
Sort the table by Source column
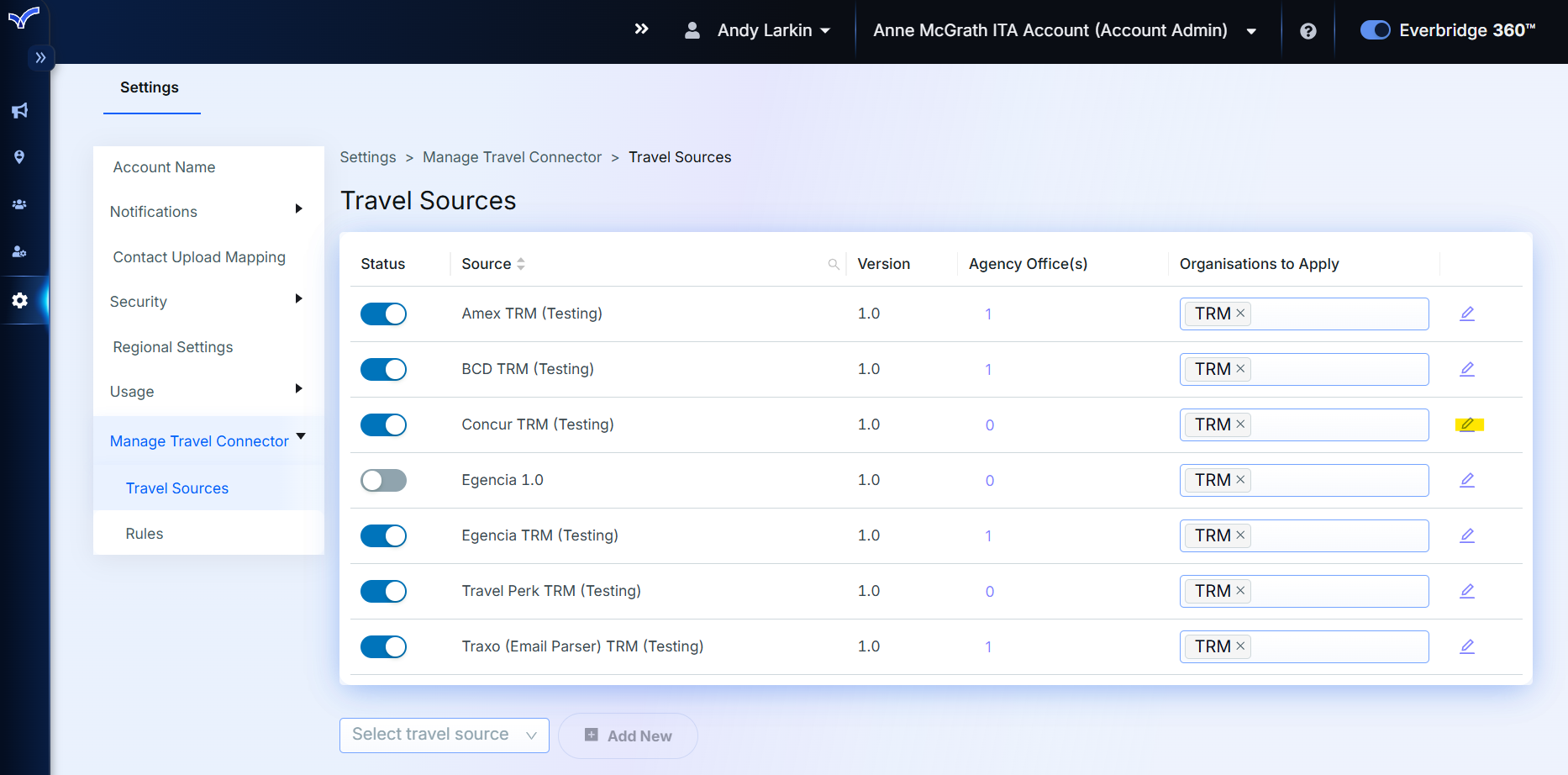click(x=521, y=264)
